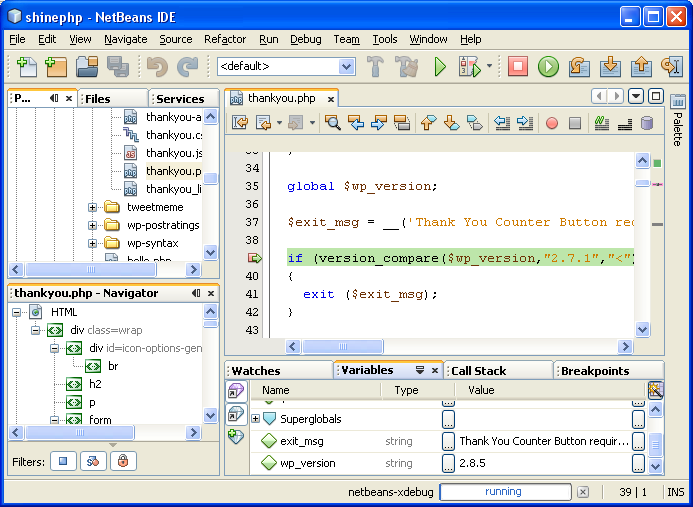This screenshot has width=693, height=507.
Task: Open the exit_msg value editor button
Action: [448, 441]
